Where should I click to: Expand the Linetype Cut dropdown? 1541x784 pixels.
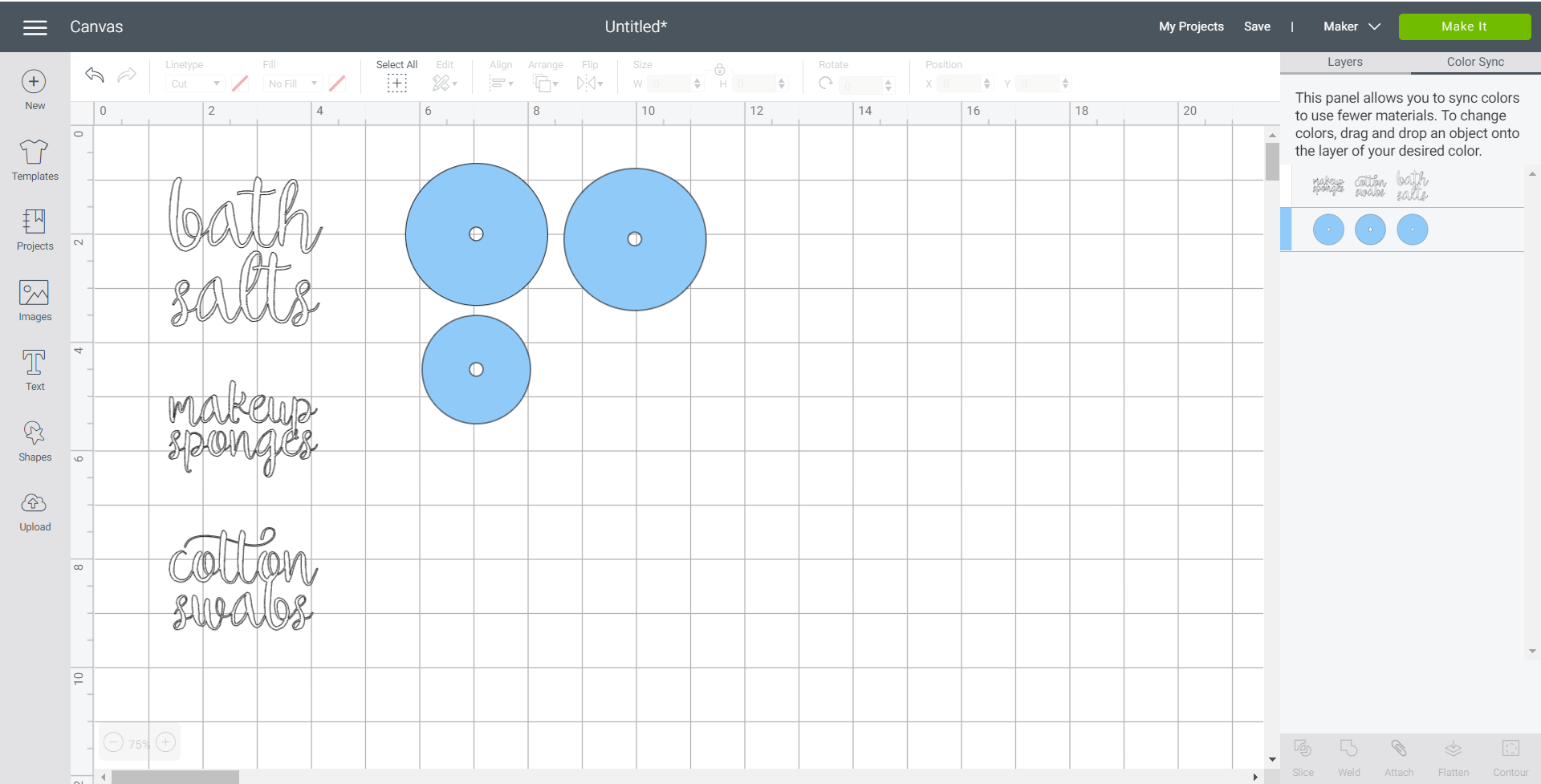pos(195,83)
